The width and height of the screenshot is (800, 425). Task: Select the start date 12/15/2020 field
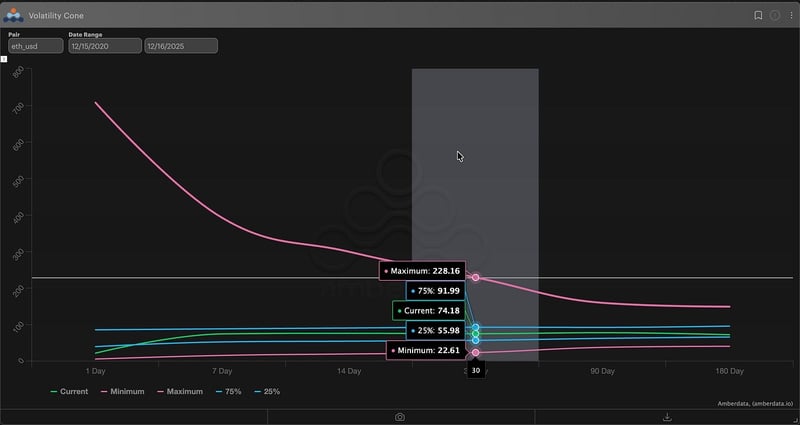(105, 46)
